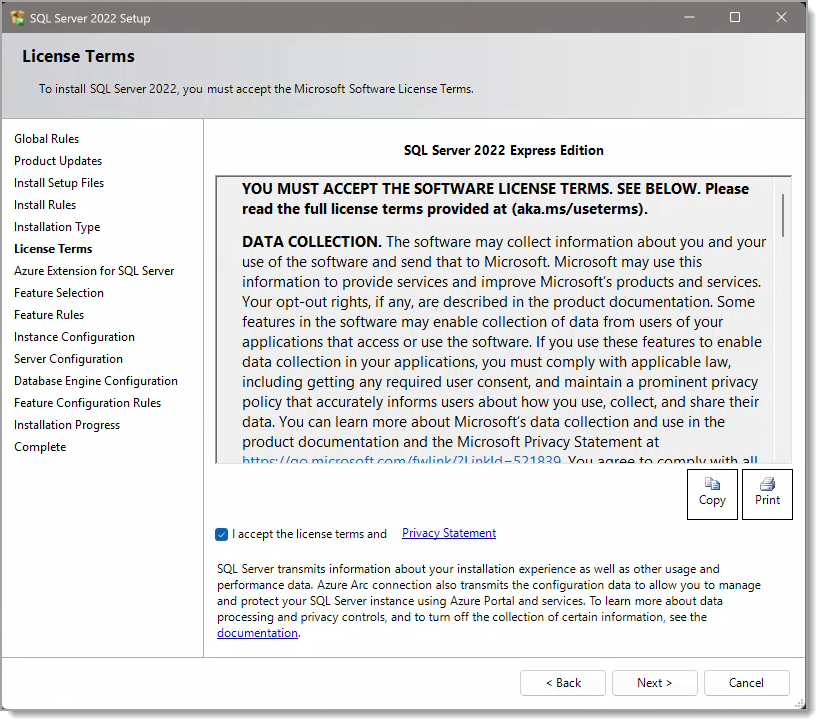Select Installation Progress step
Viewport: 823px width, 726px height.
67,426
